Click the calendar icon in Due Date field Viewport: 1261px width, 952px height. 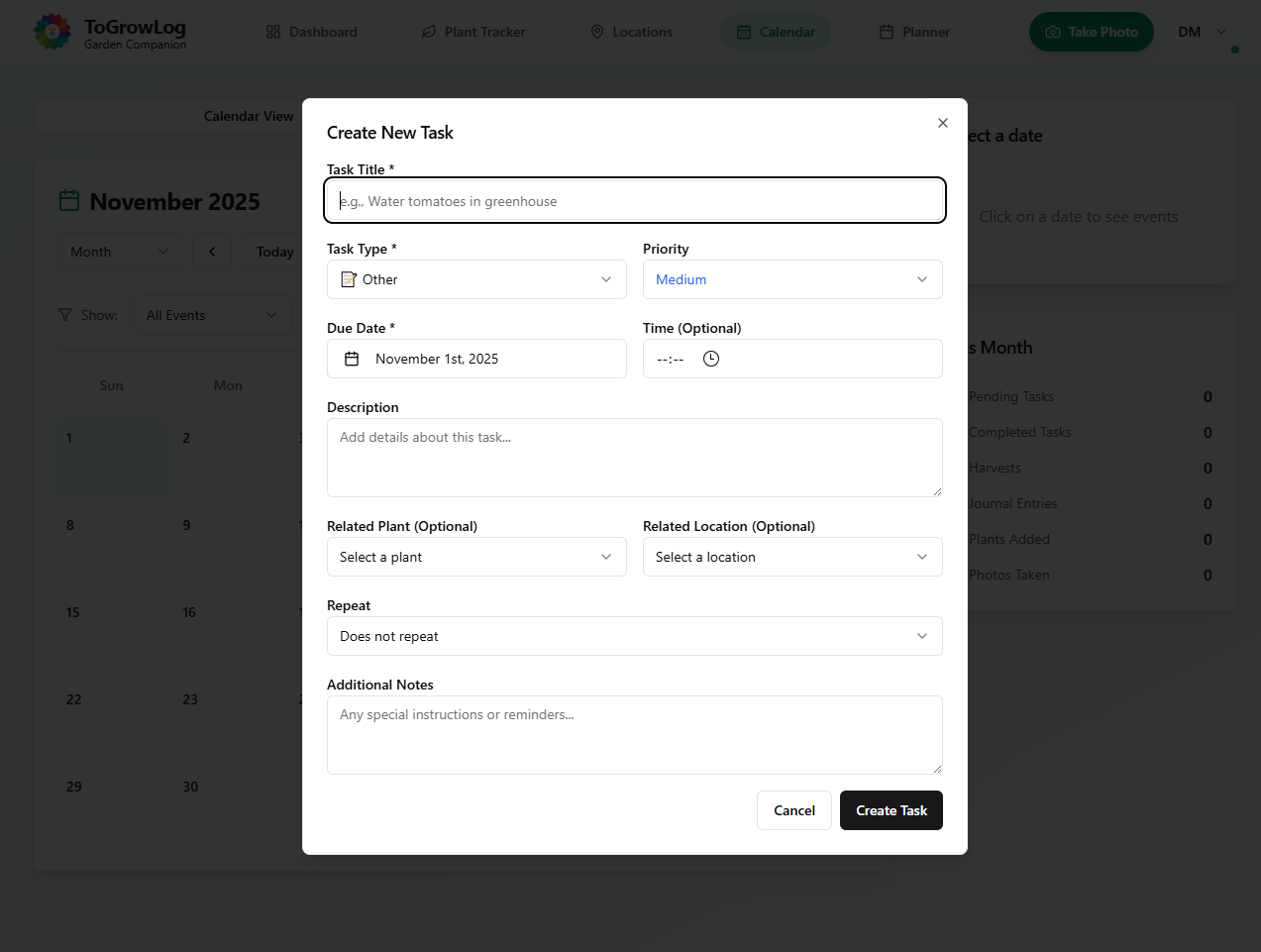352,359
